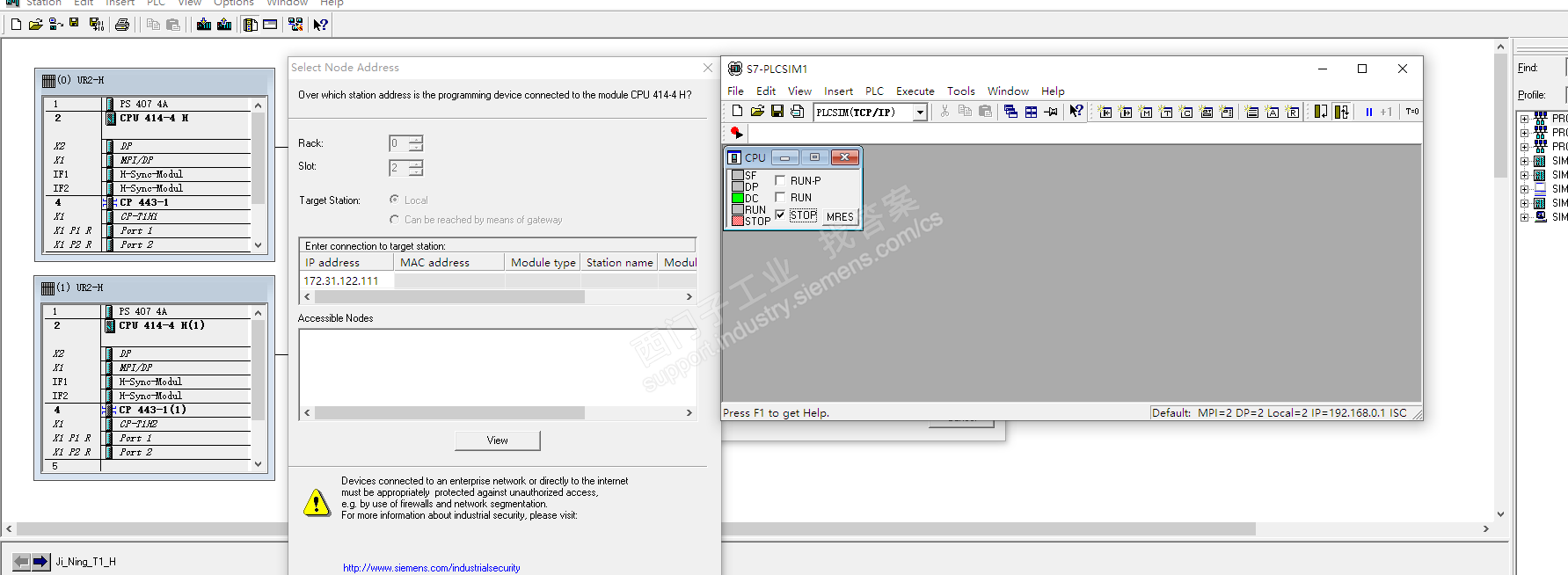Click the Record/Playback icon in PLCSIM

(x=737, y=133)
